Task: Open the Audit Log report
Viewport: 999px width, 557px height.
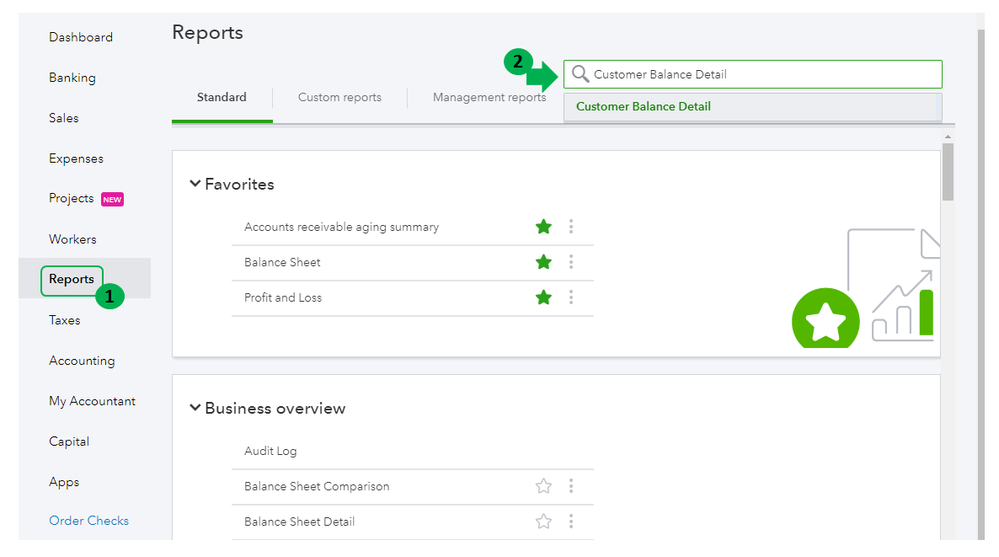Action: (271, 451)
